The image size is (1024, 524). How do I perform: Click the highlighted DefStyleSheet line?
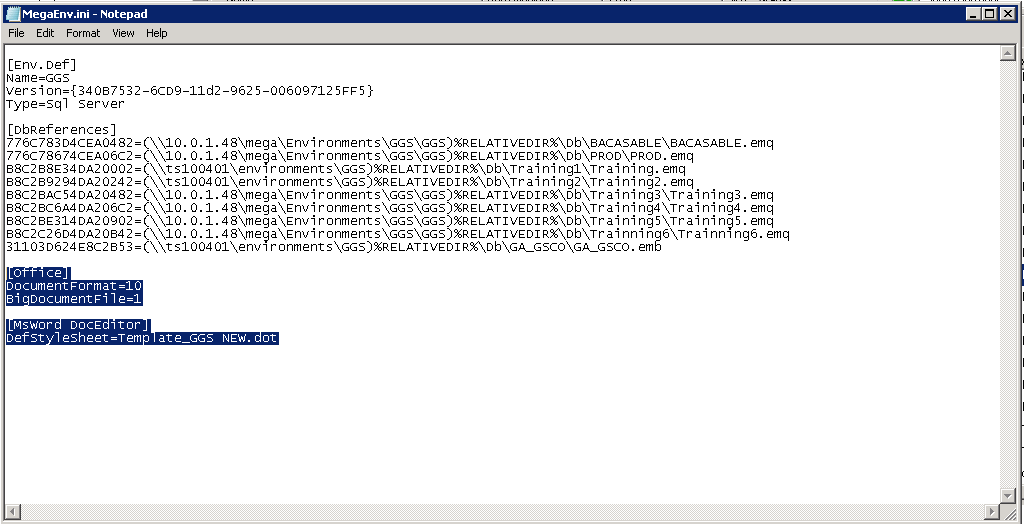tap(142, 338)
